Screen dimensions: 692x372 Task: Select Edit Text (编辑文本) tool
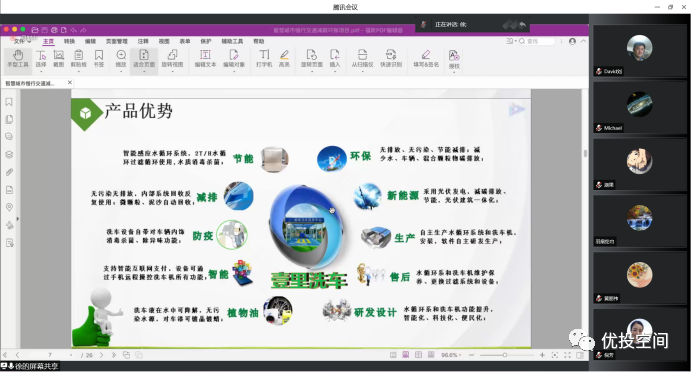[x=205, y=59]
